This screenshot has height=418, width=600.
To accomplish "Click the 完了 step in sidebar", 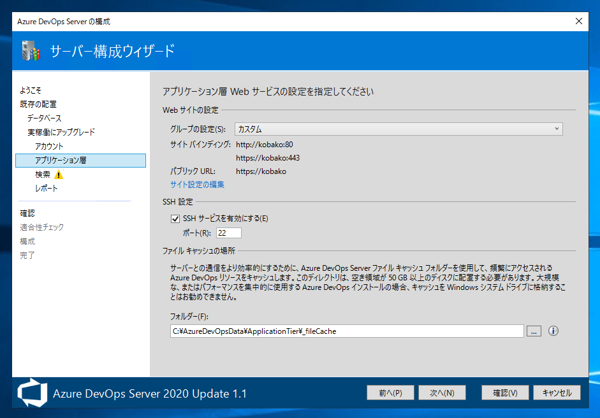I will pos(27,255).
